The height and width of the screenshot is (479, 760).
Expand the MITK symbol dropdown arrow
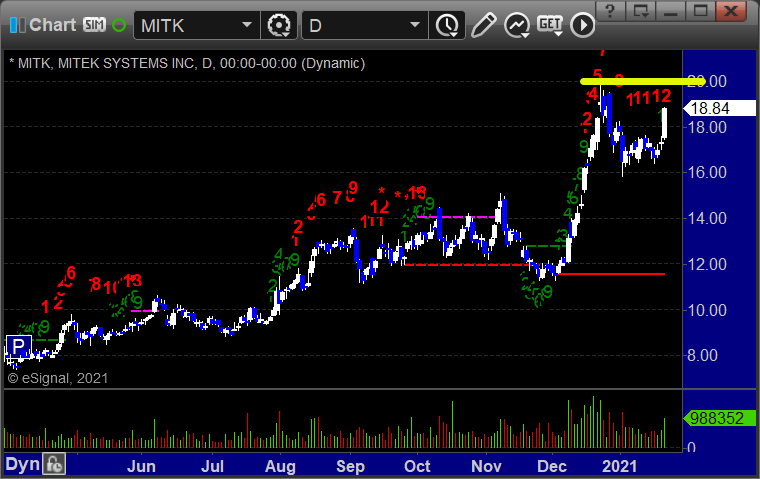pyautogui.click(x=247, y=24)
